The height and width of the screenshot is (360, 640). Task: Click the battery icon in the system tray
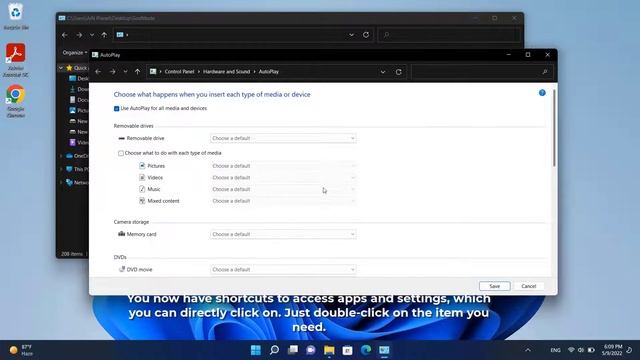click(591, 350)
